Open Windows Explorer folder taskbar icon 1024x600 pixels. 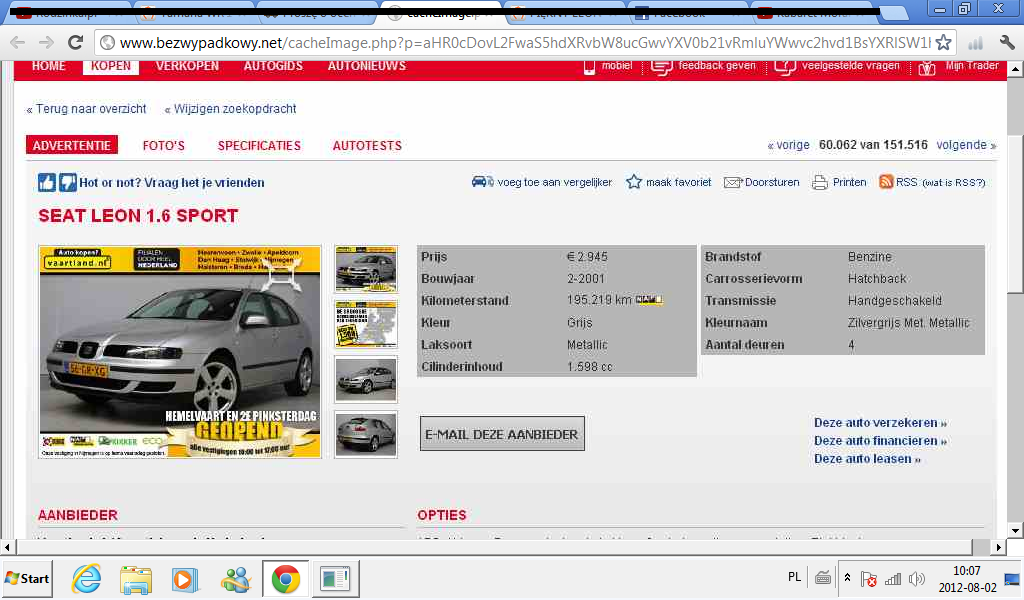click(x=136, y=580)
